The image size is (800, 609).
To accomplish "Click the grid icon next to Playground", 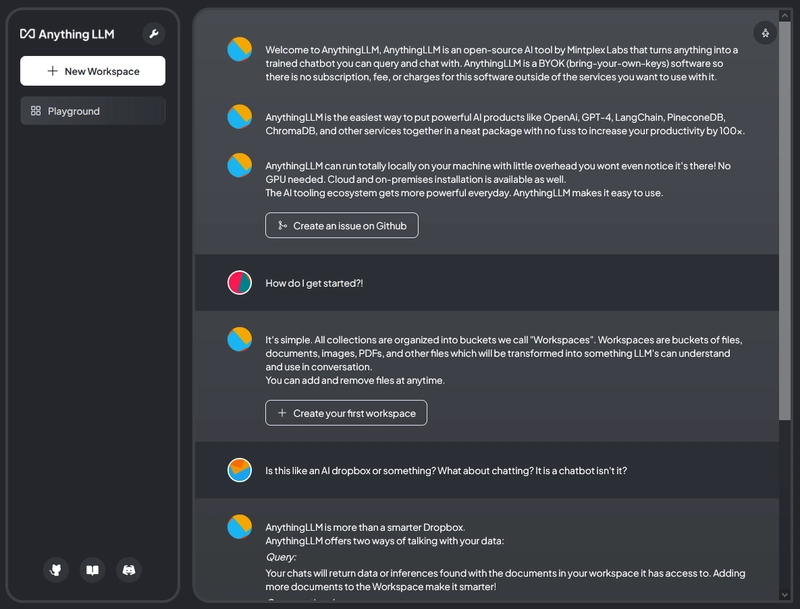I will tap(36, 111).
